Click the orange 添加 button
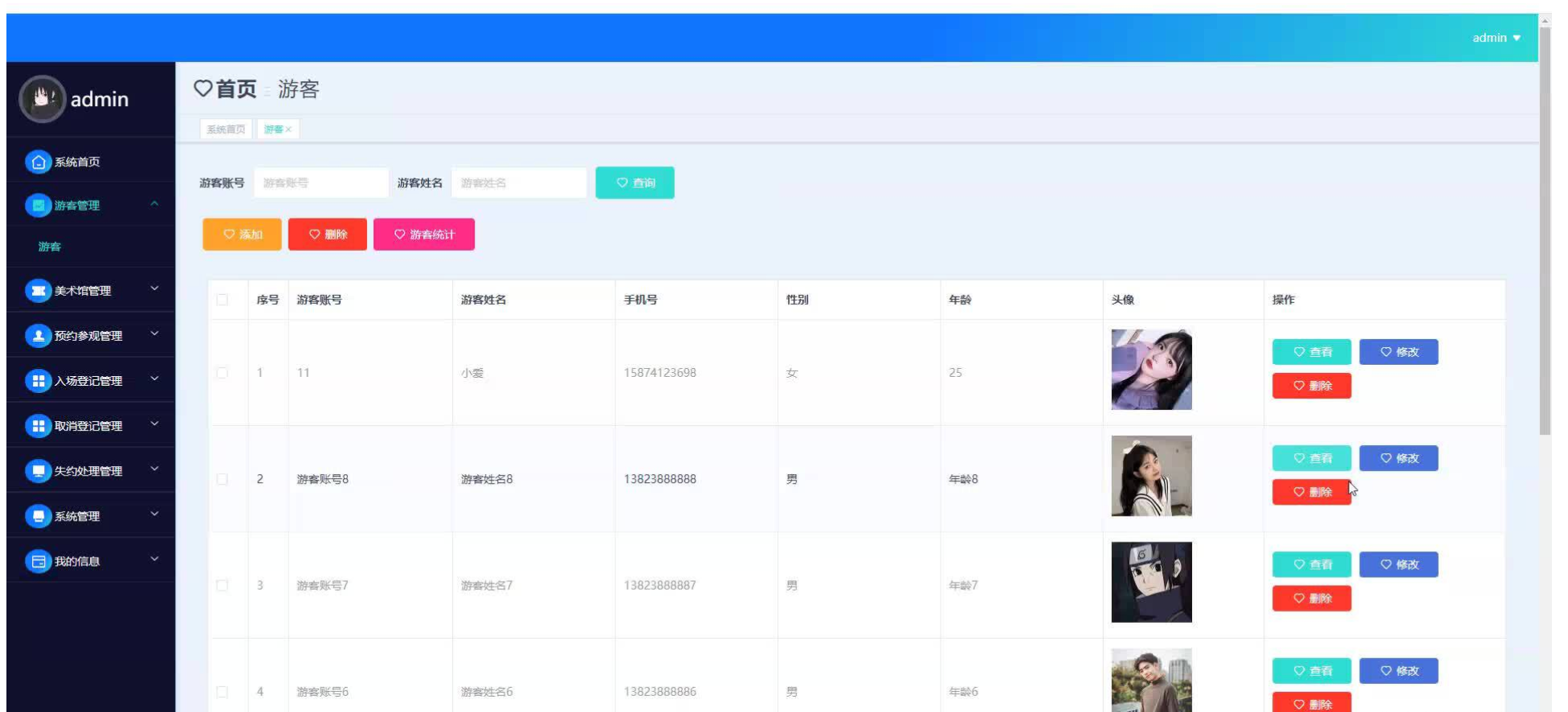 coord(242,235)
